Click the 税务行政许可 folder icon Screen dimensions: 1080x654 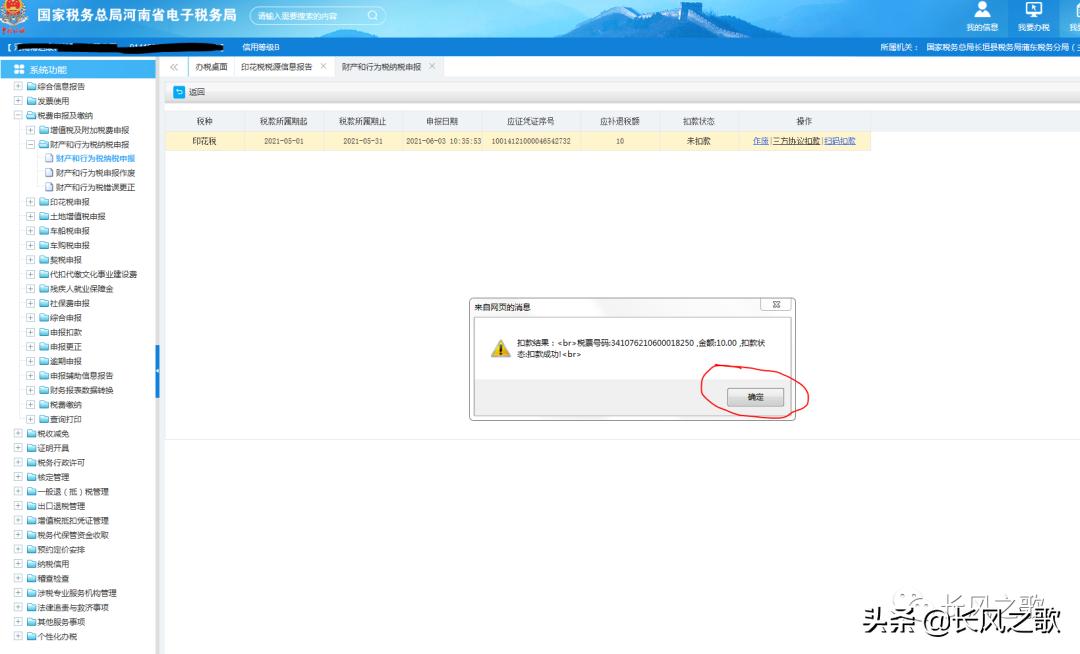(x=32, y=462)
